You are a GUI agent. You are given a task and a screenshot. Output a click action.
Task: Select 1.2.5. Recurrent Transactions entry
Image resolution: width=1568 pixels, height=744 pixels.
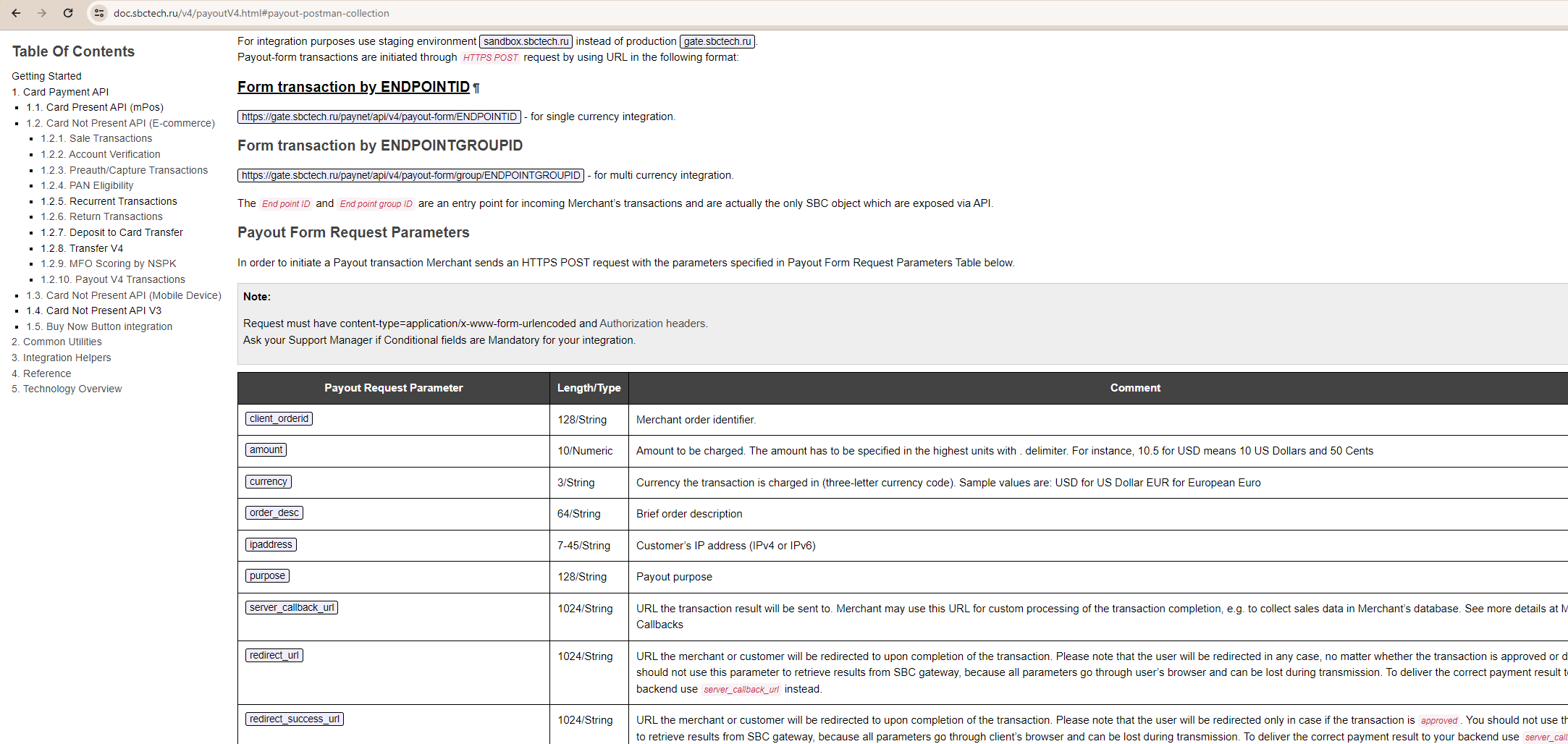(109, 201)
